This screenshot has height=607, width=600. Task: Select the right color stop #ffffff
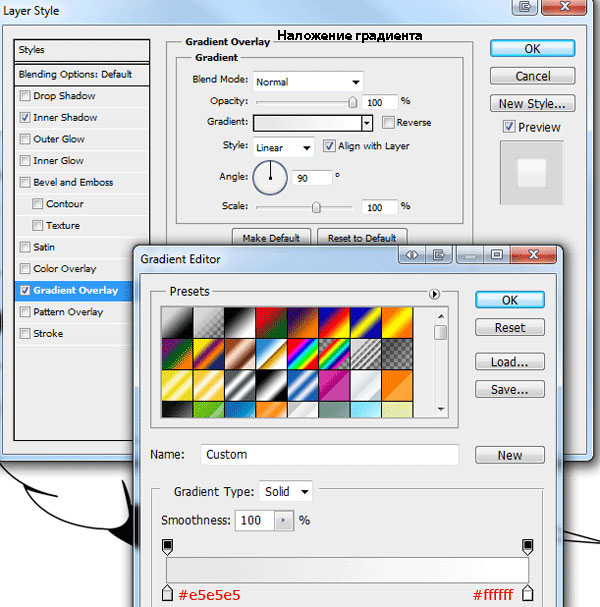pos(527,594)
